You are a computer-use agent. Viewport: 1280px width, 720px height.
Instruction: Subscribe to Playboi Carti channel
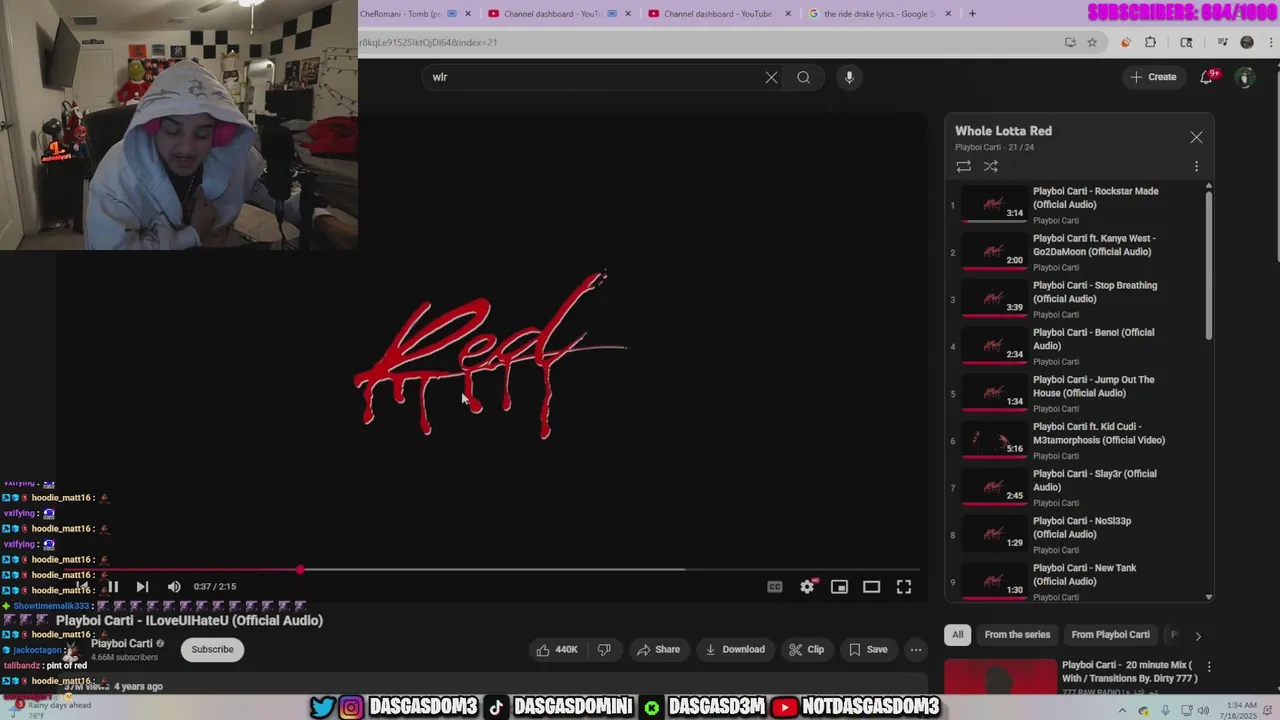tap(212, 649)
